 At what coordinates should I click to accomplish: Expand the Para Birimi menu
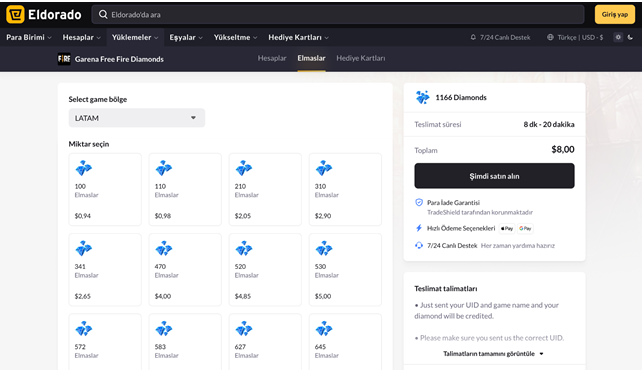tap(29, 37)
